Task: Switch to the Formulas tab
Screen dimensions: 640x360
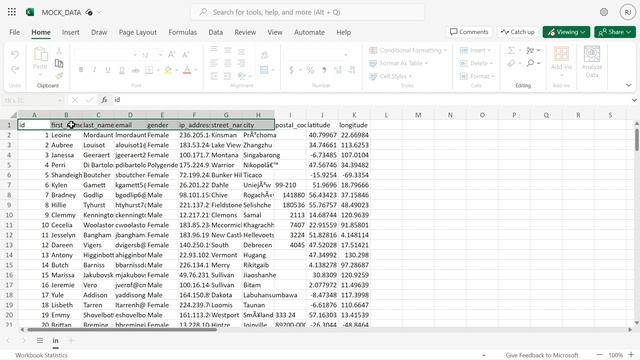Action: (182, 32)
